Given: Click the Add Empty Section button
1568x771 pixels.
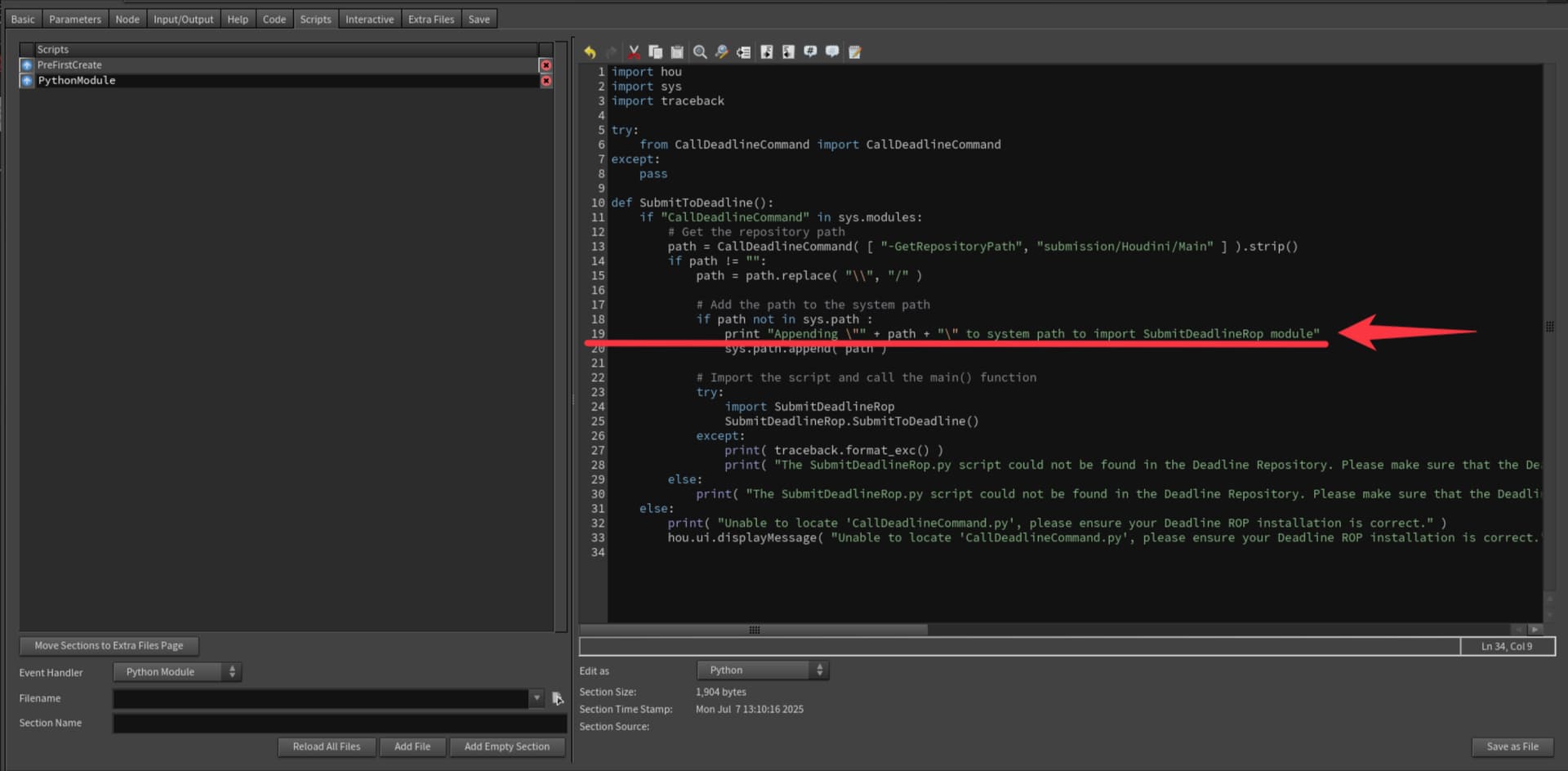Looking at the screenshot, I should click(506, 746).
